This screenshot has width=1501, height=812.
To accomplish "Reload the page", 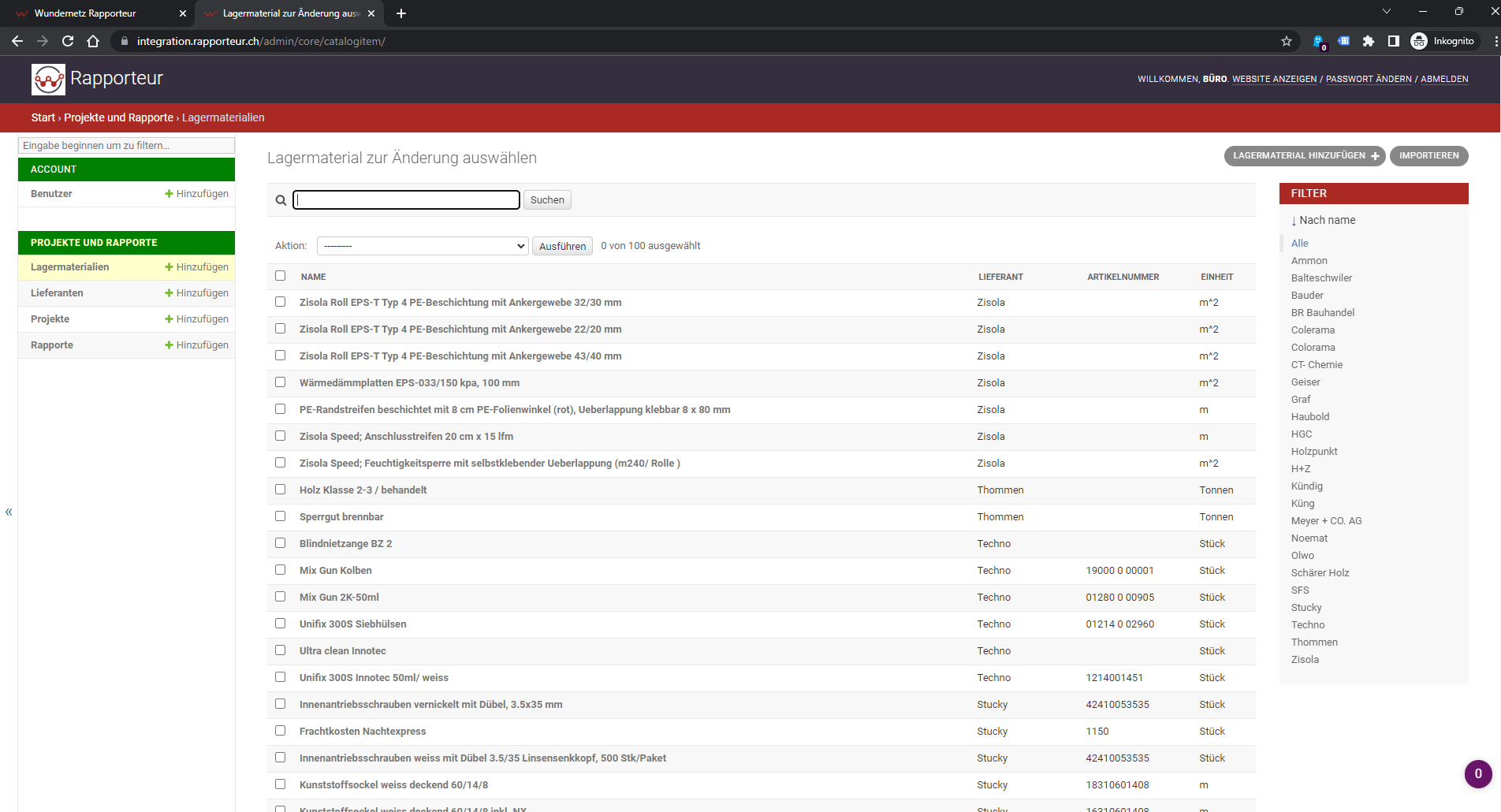I will [68, 41].
